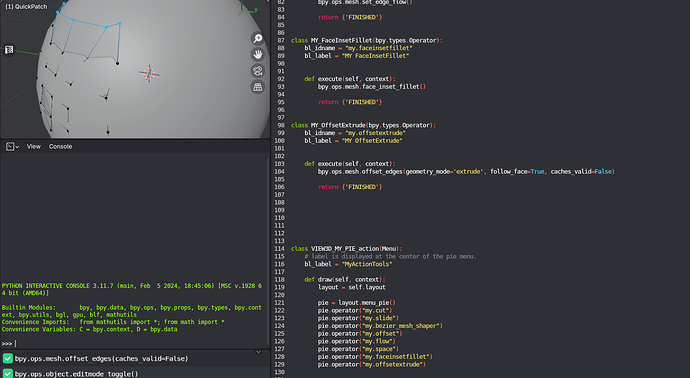This screenshot has width=690, height=378.
Task: Click the "Builtin Modules:" console line
Action: pyautogui.click(x=132, y=311)
